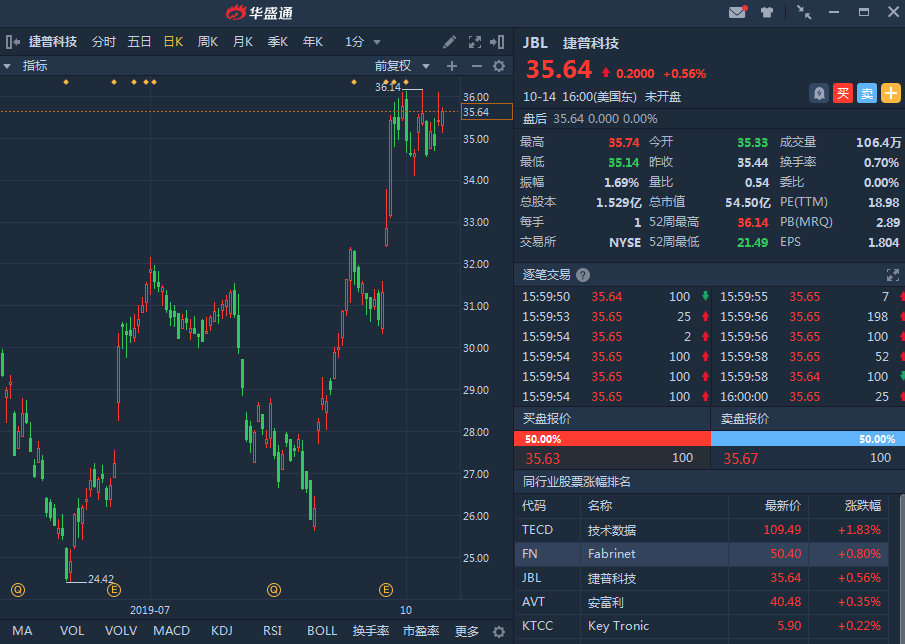Switch to 五日 five-day tab
The width and height of the screenshot is (905, 644).
(x=139, y=42)
